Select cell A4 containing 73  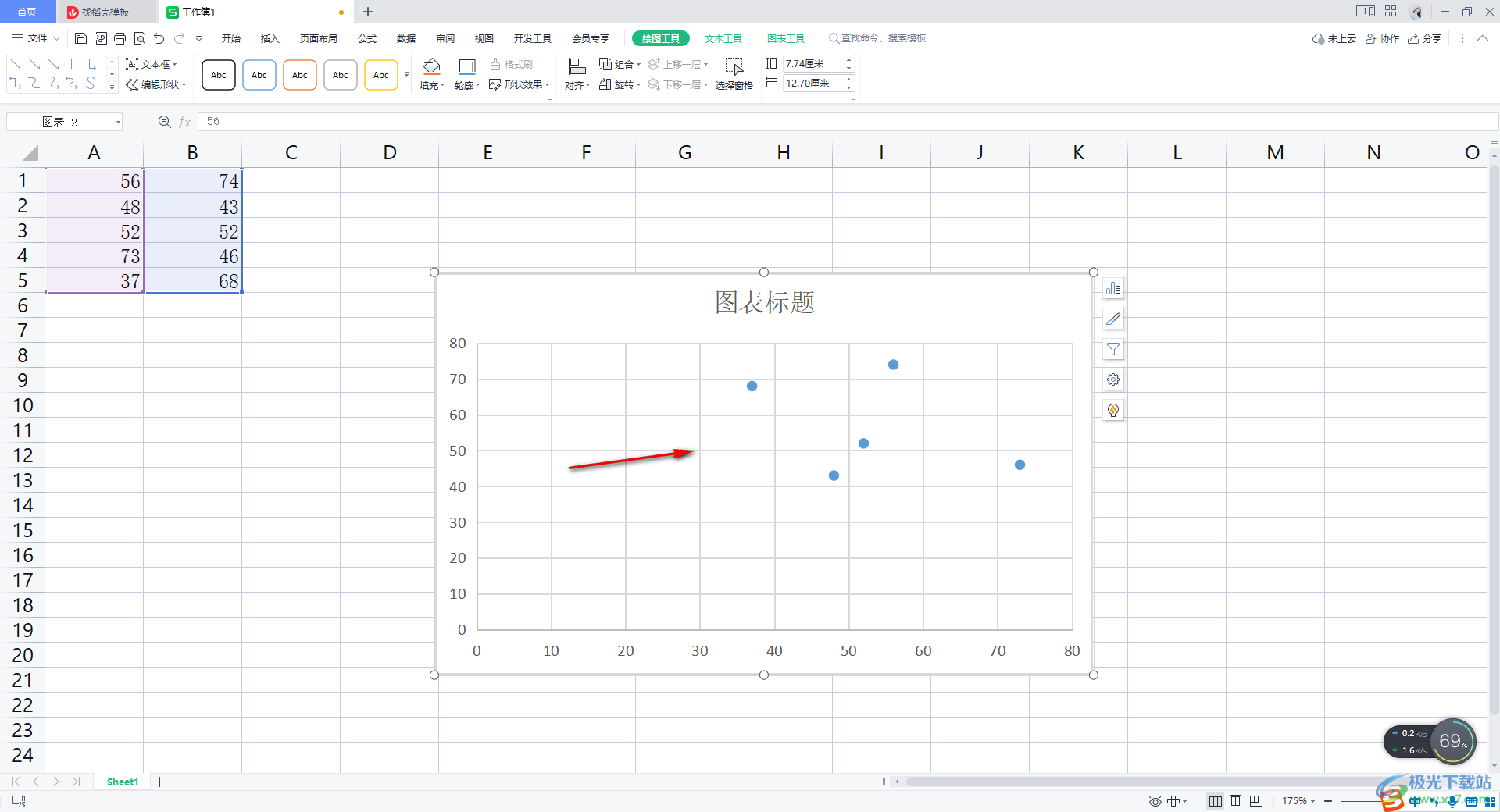(x=95, y=256)
